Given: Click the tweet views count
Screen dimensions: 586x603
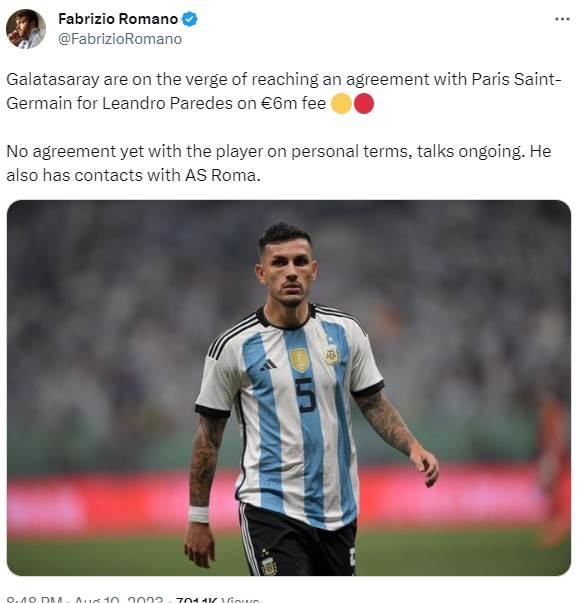Looking at the screenshot, I should [x=217, y=599].
